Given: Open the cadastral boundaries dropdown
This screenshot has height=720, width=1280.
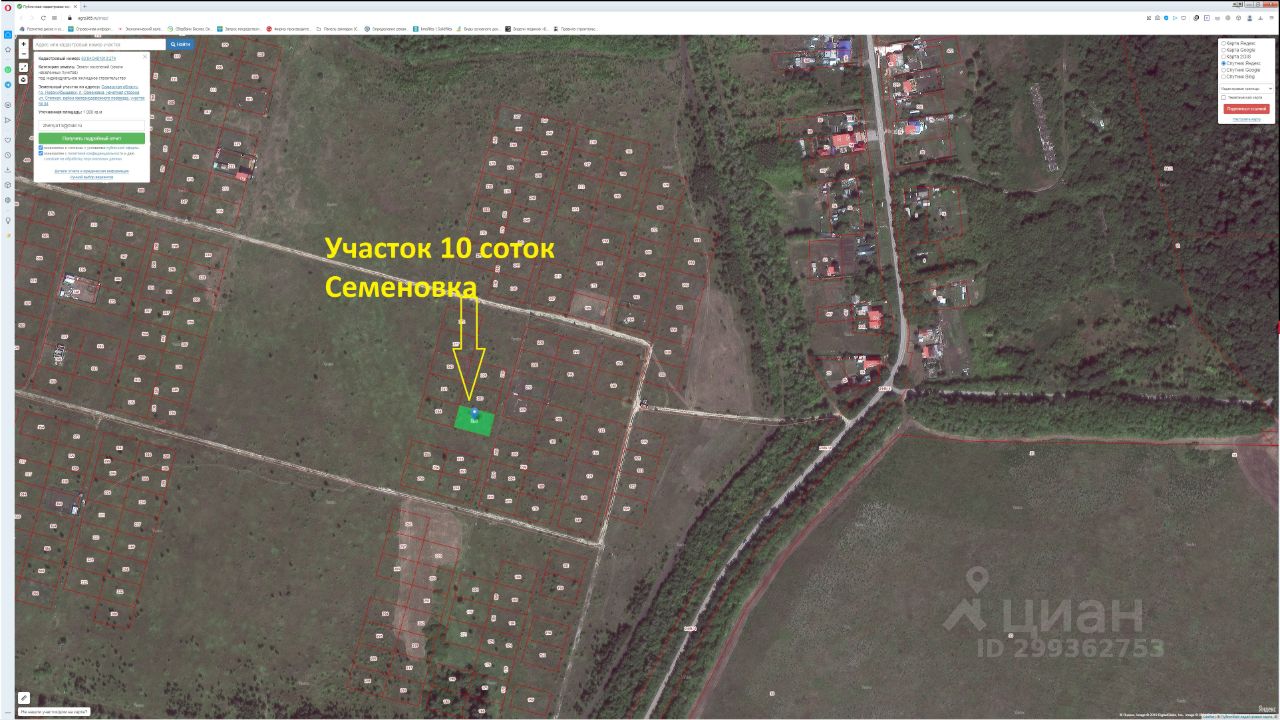Looking at the screenshot, I should pos(1247,89).
